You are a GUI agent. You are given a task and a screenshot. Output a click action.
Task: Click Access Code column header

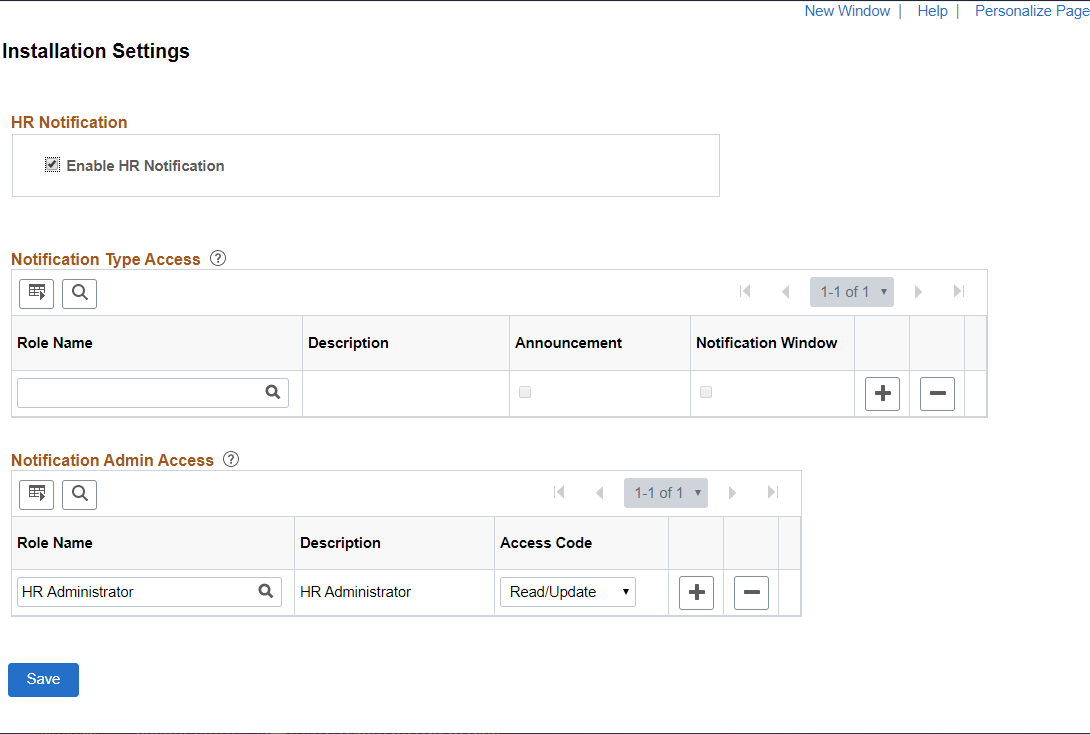[546, 543]
